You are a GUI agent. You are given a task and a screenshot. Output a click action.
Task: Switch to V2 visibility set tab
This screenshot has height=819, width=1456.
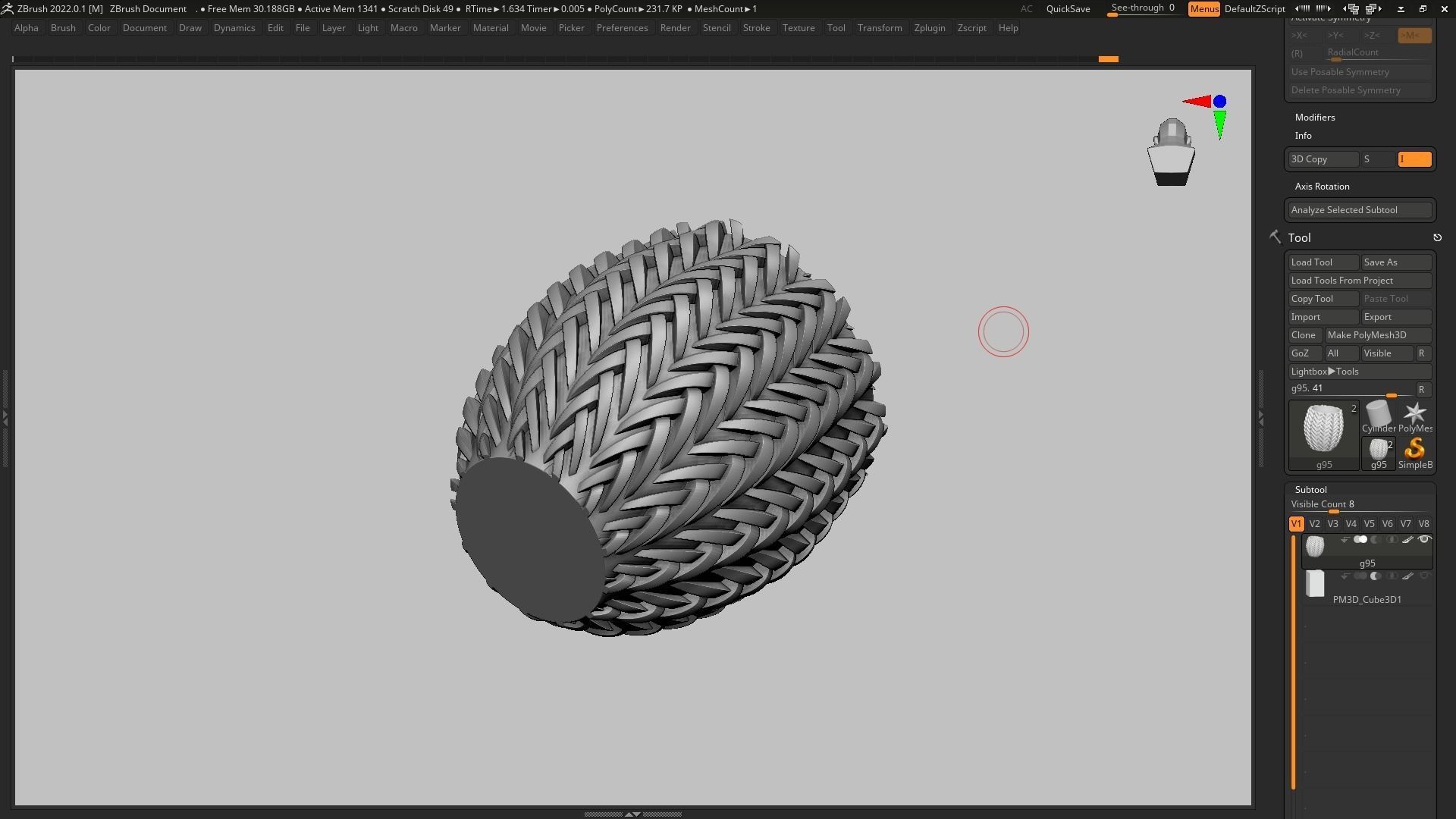(1314, 524)
